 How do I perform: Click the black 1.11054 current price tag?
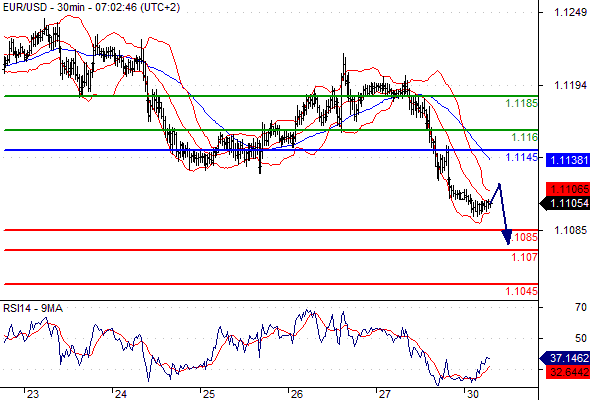565,203
